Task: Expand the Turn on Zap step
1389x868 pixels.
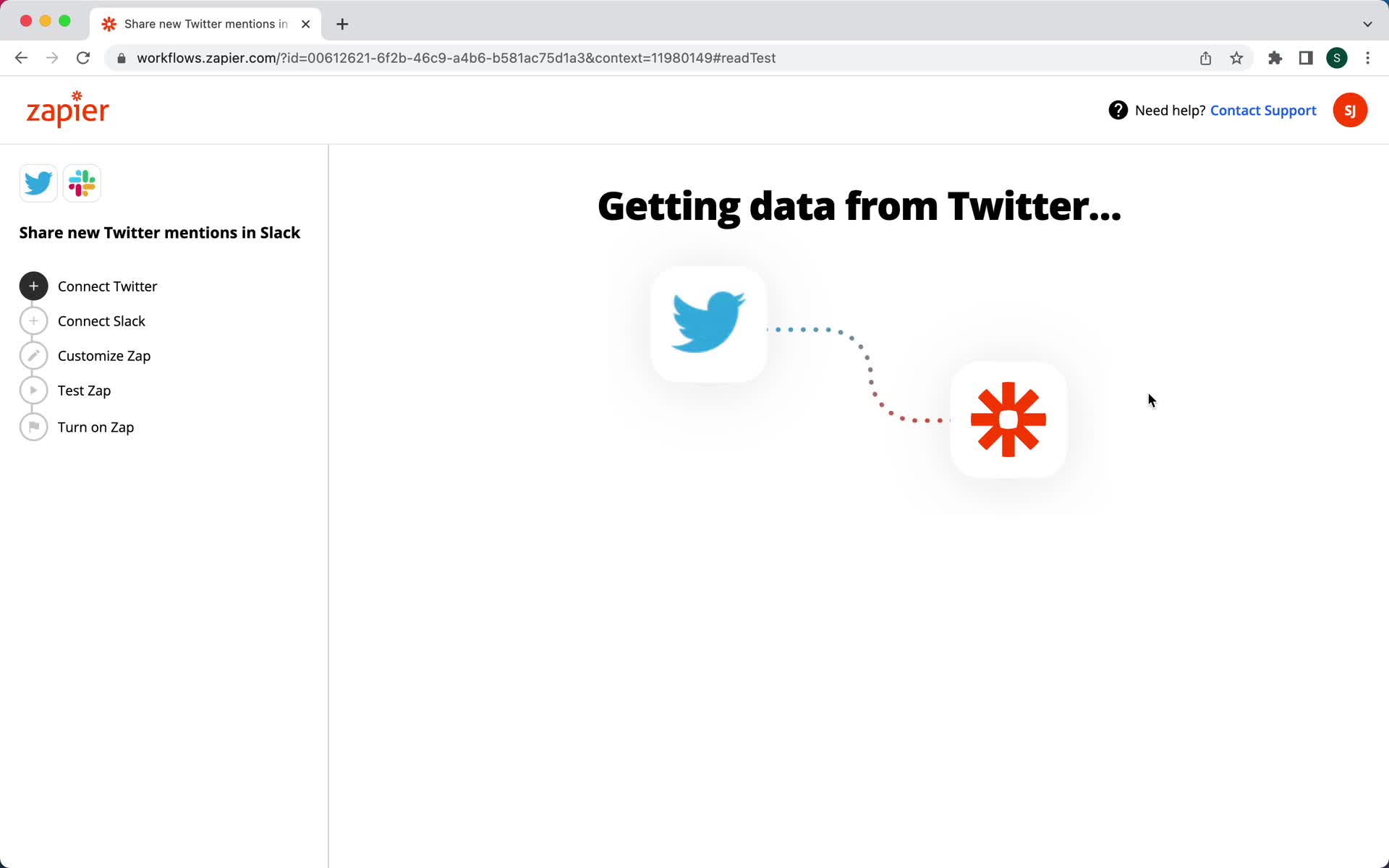Action: 96,427
